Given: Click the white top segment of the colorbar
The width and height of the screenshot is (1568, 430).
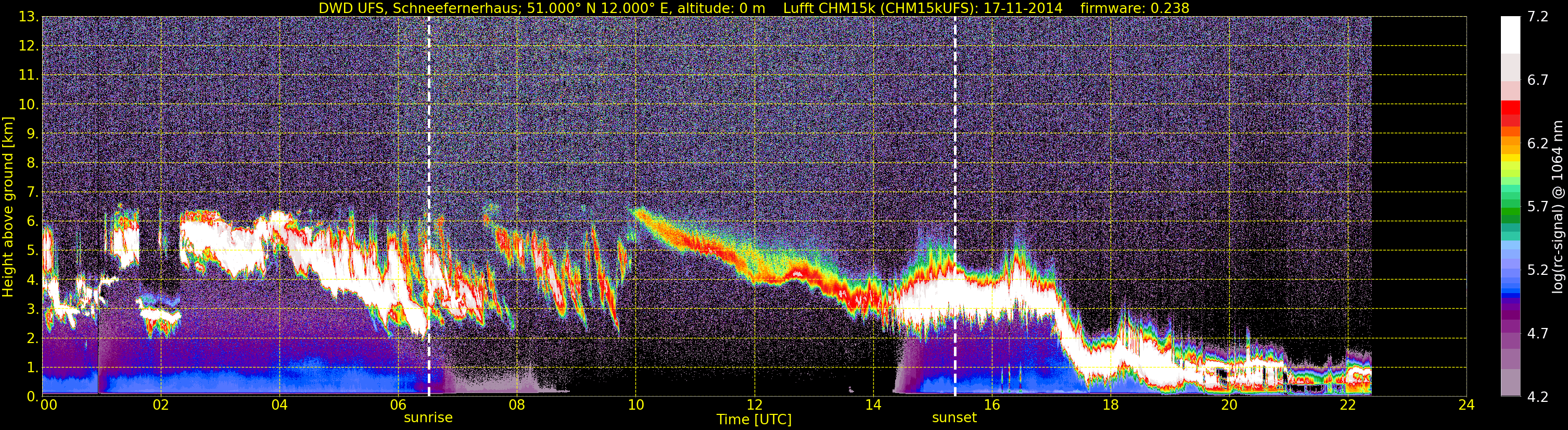Looking at the screenshot, I should pos(1510,35).
